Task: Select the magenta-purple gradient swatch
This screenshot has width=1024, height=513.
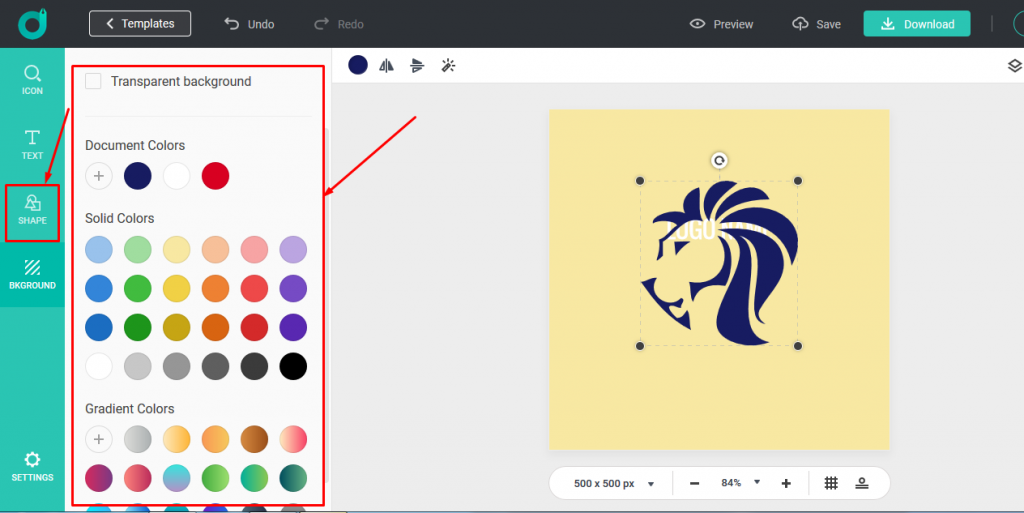Action: tap(99, 478)
